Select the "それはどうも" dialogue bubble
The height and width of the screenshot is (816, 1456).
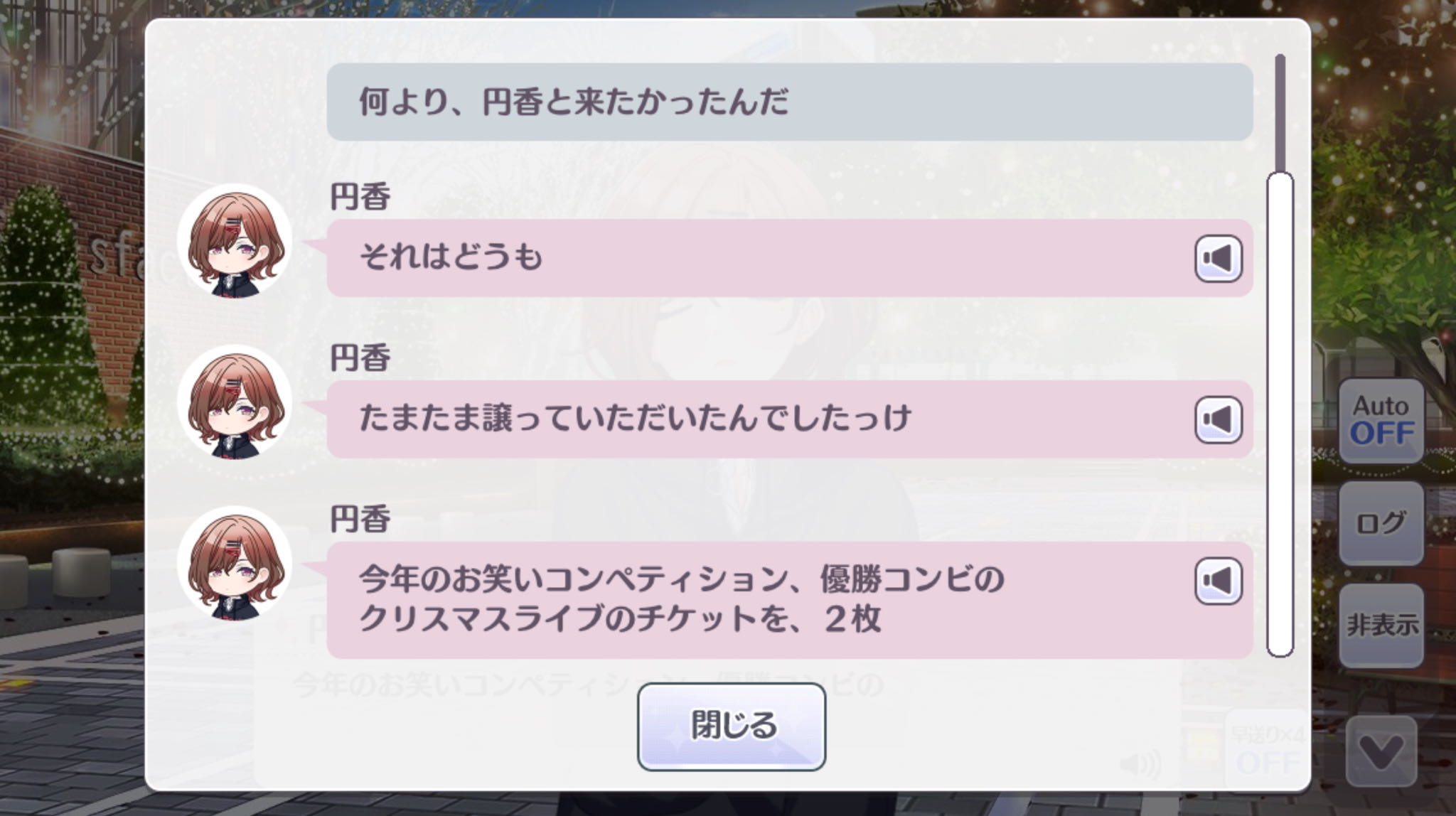coord(754,258)
